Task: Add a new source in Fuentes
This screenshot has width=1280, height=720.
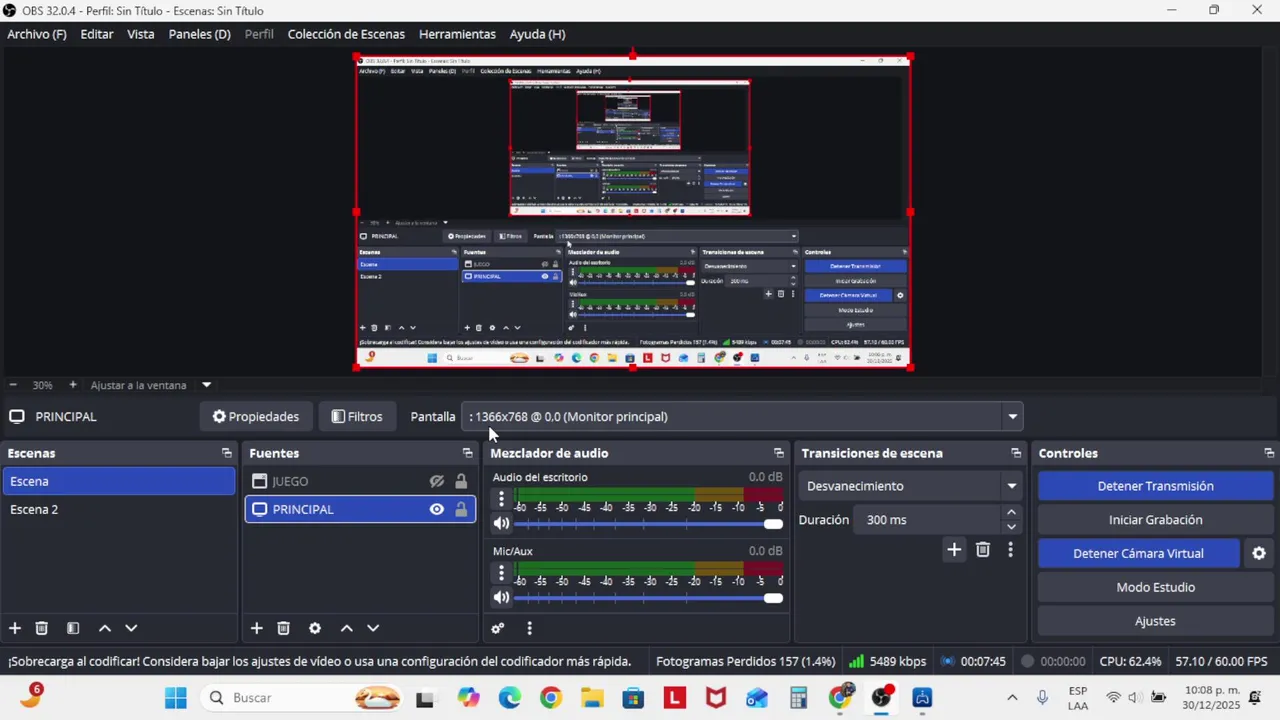Action: [256, 628]
